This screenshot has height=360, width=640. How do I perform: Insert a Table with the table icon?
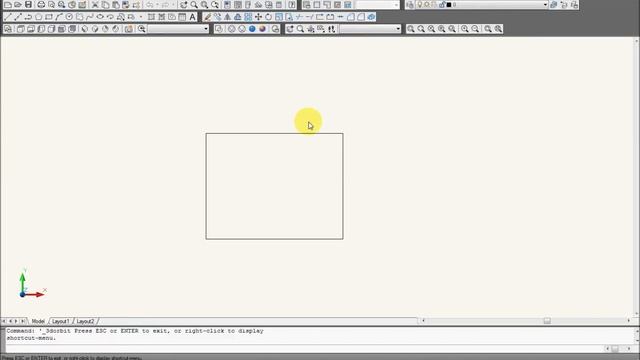[182, 17]
